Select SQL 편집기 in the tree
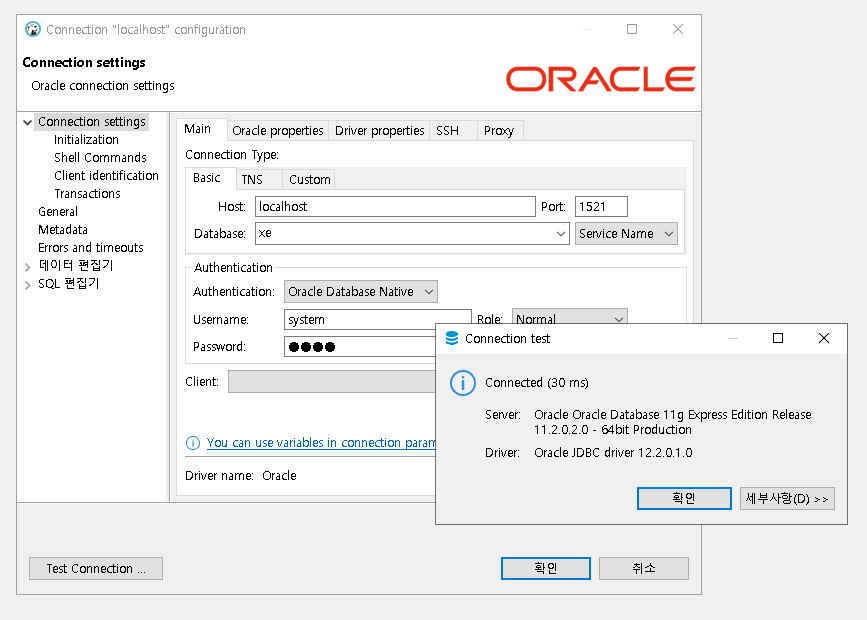This screenshot has width=867, height=620. pyautogui.click(x=69, y=284)
